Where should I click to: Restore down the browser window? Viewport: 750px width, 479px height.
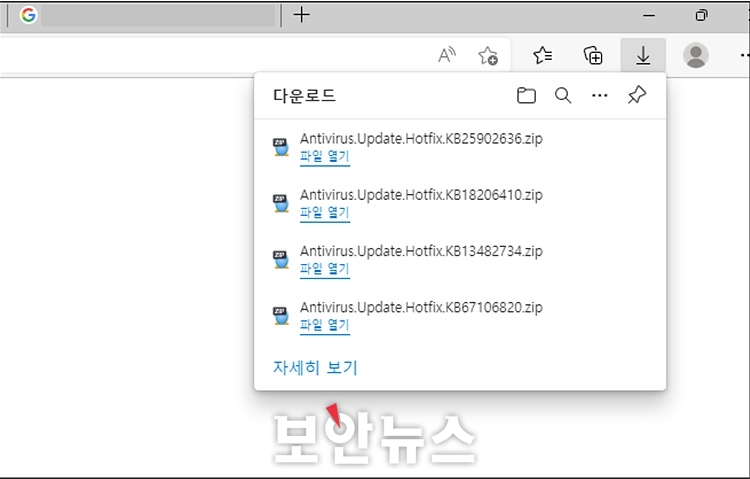[x=702, y=15]
